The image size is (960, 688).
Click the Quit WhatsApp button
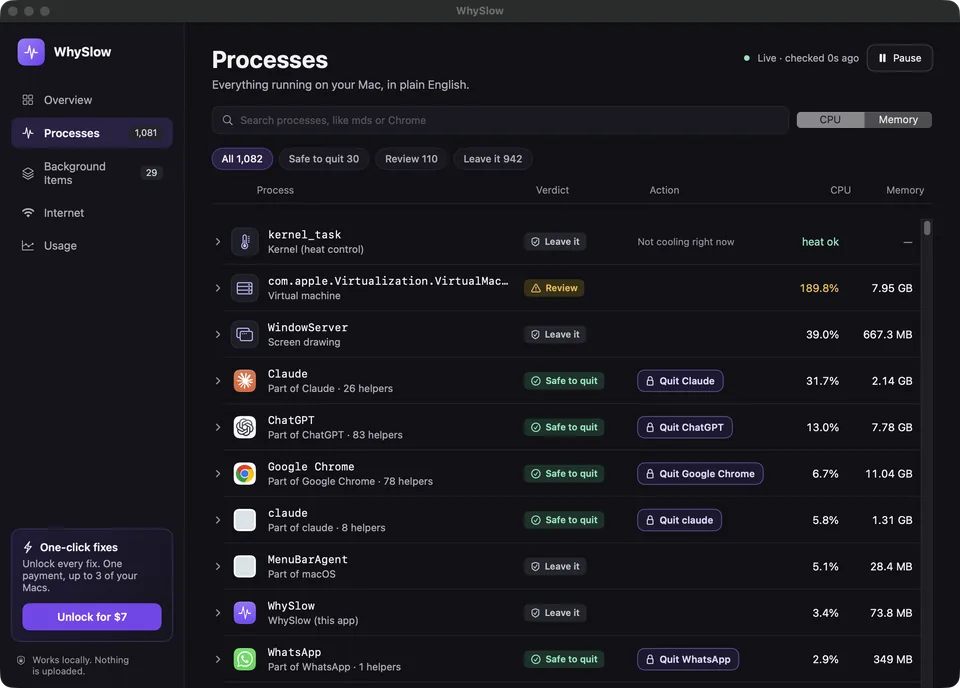[x=688, y=659]
